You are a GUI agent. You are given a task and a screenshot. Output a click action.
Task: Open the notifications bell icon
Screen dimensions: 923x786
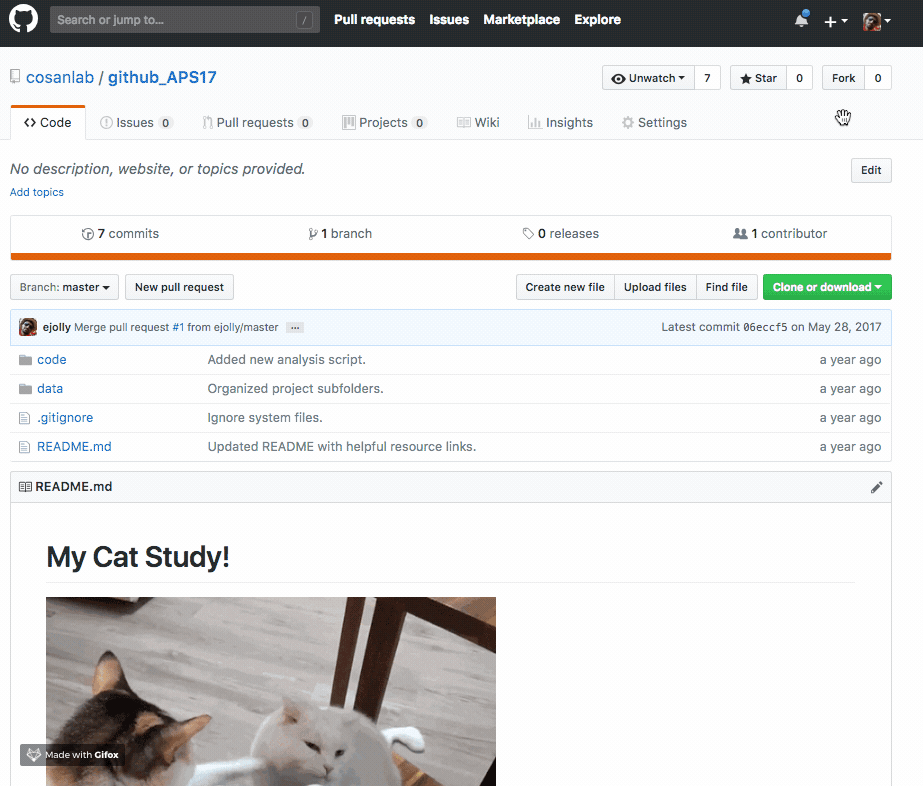[800, 19]
